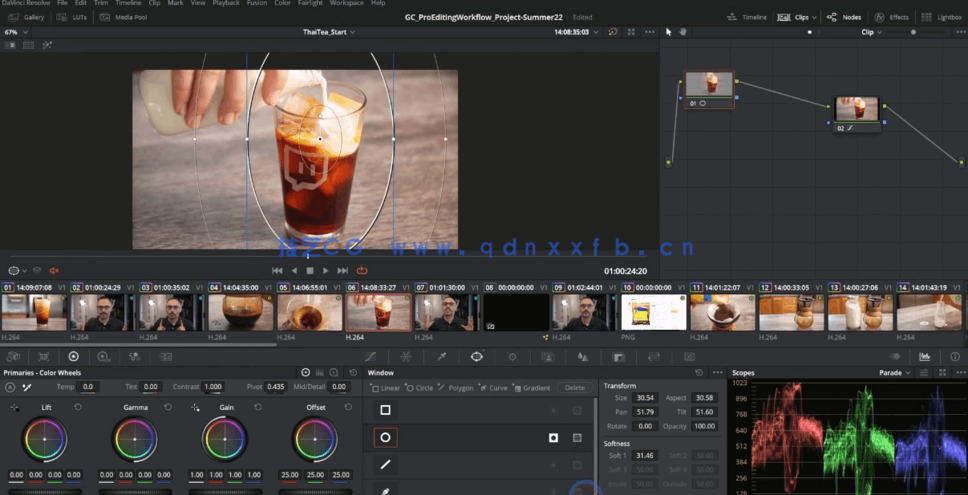
Task: Reset the Lift color wheel
Action: click(78, 407)
